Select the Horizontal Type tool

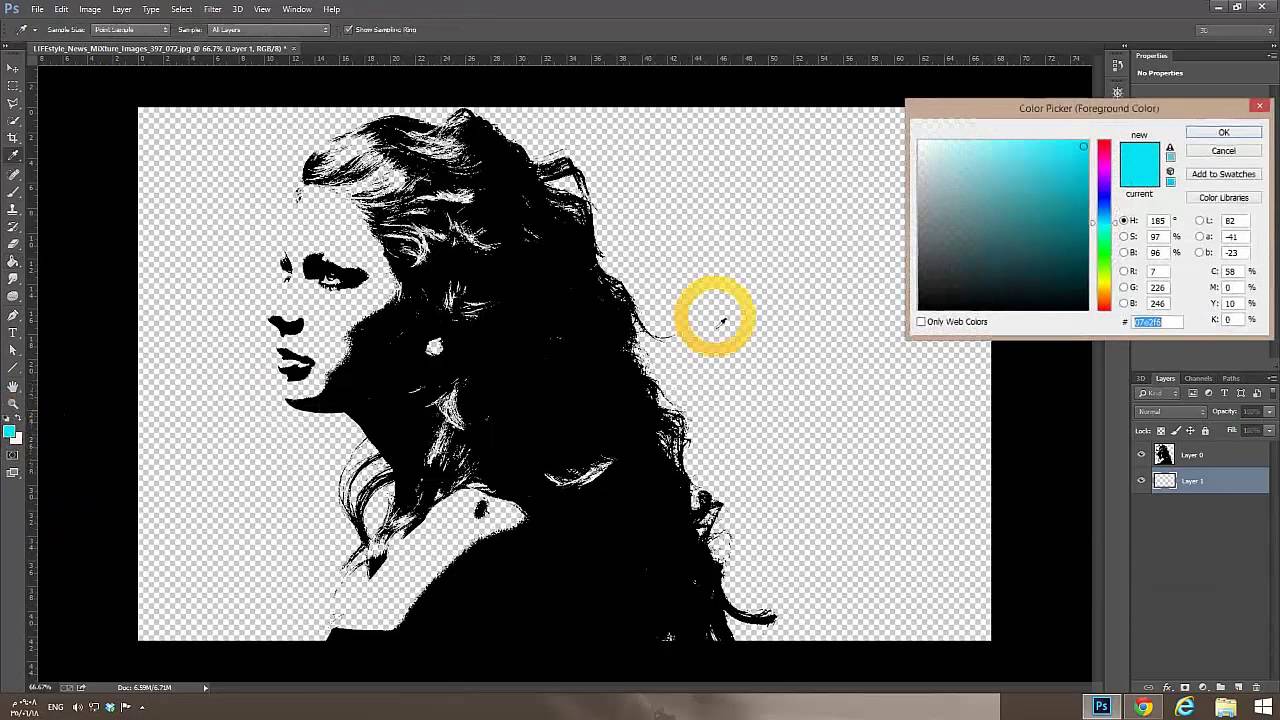[13, 333]
